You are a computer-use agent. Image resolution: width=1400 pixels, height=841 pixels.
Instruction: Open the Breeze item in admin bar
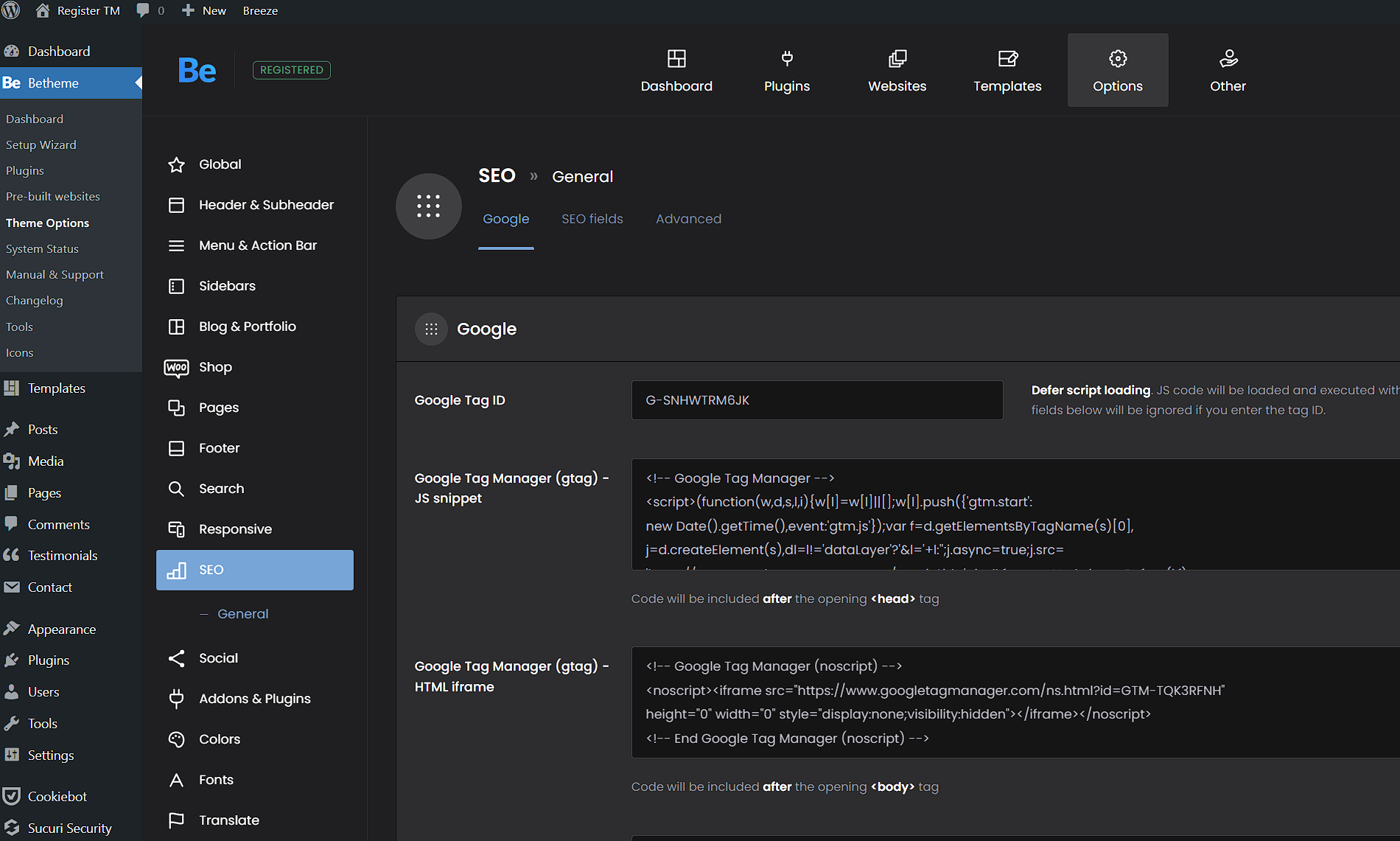pos(260,10)
